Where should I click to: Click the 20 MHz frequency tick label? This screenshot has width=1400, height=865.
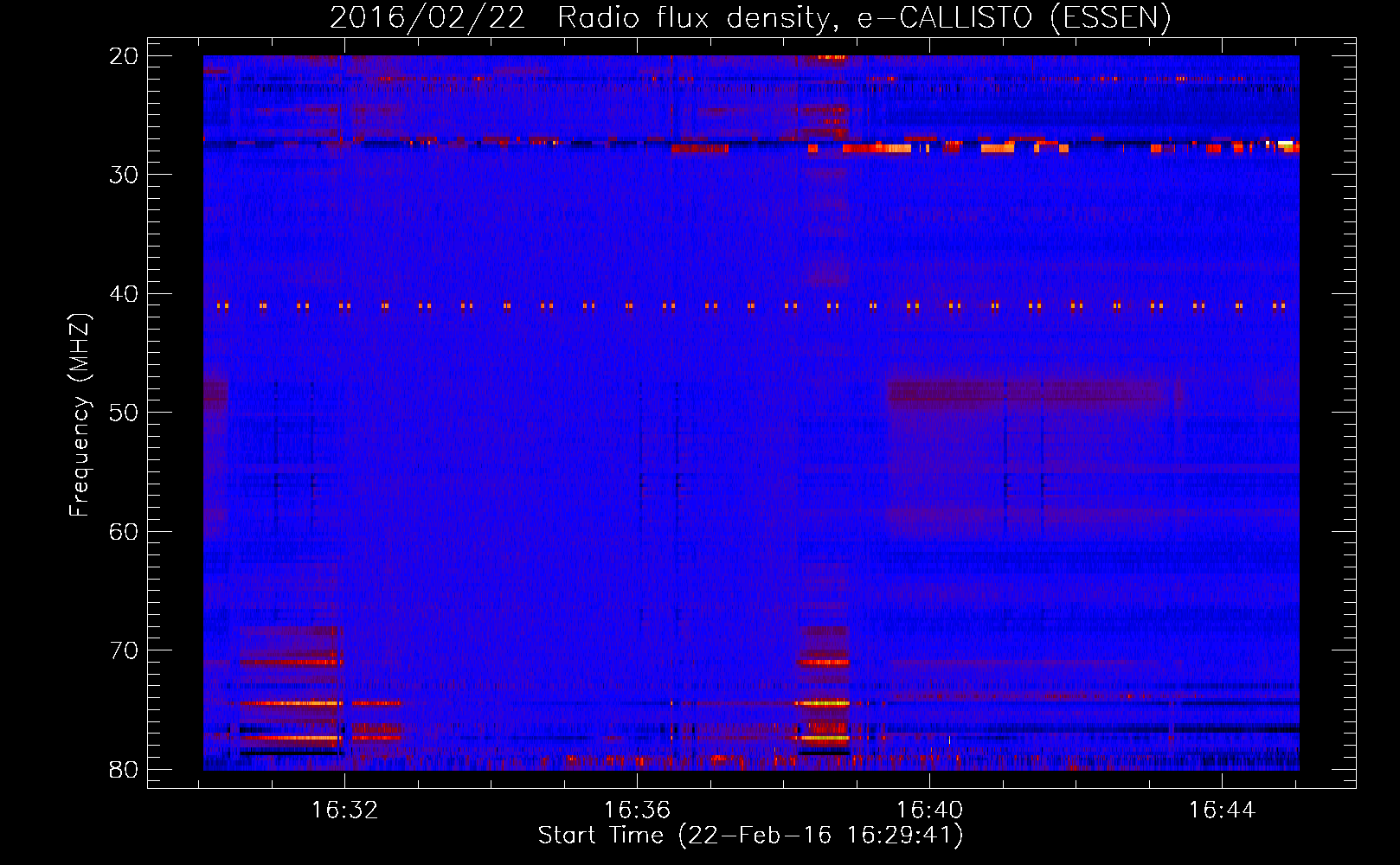point(124,56)
